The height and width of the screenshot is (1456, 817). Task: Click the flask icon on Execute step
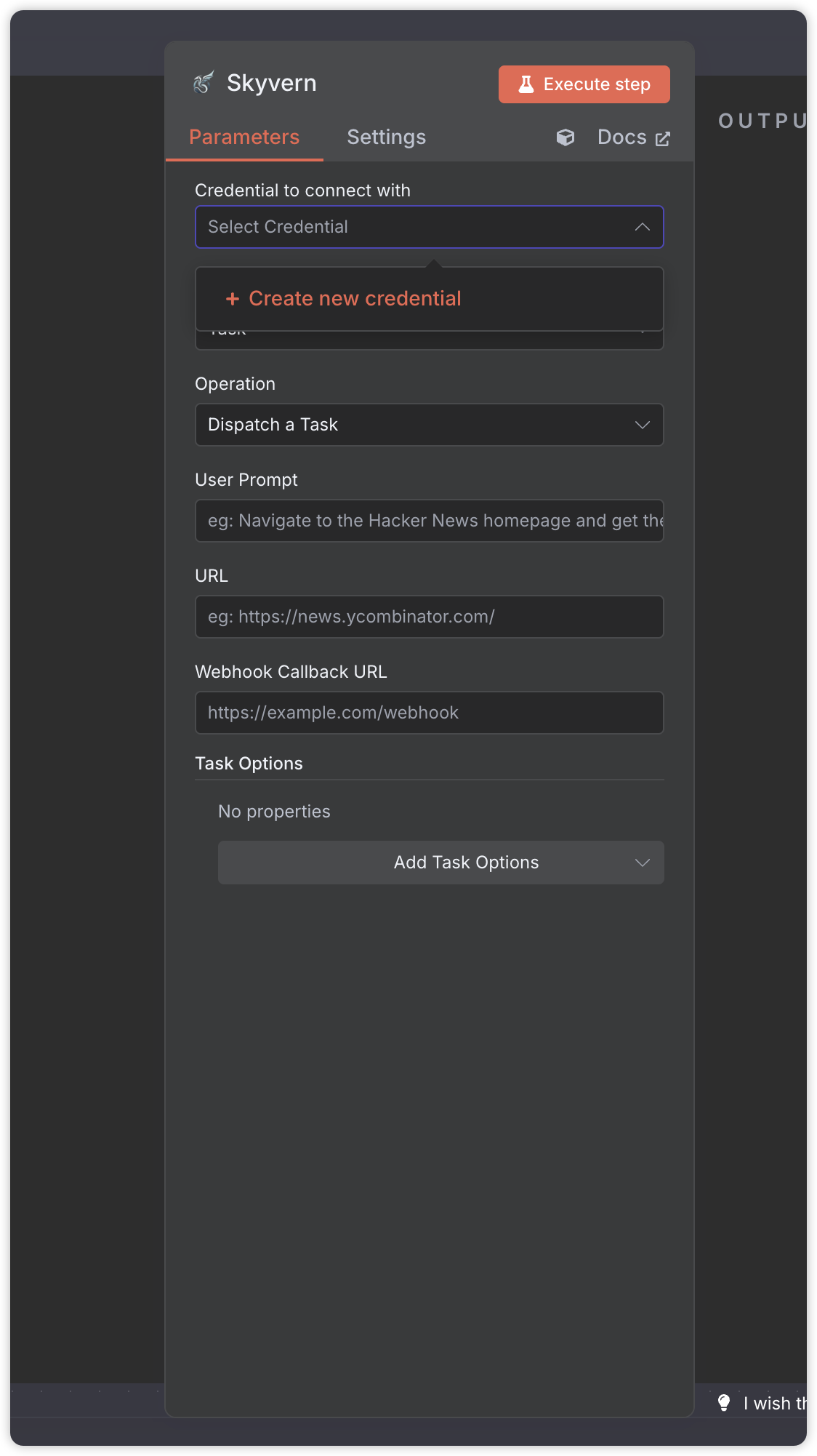pos(526,84)
